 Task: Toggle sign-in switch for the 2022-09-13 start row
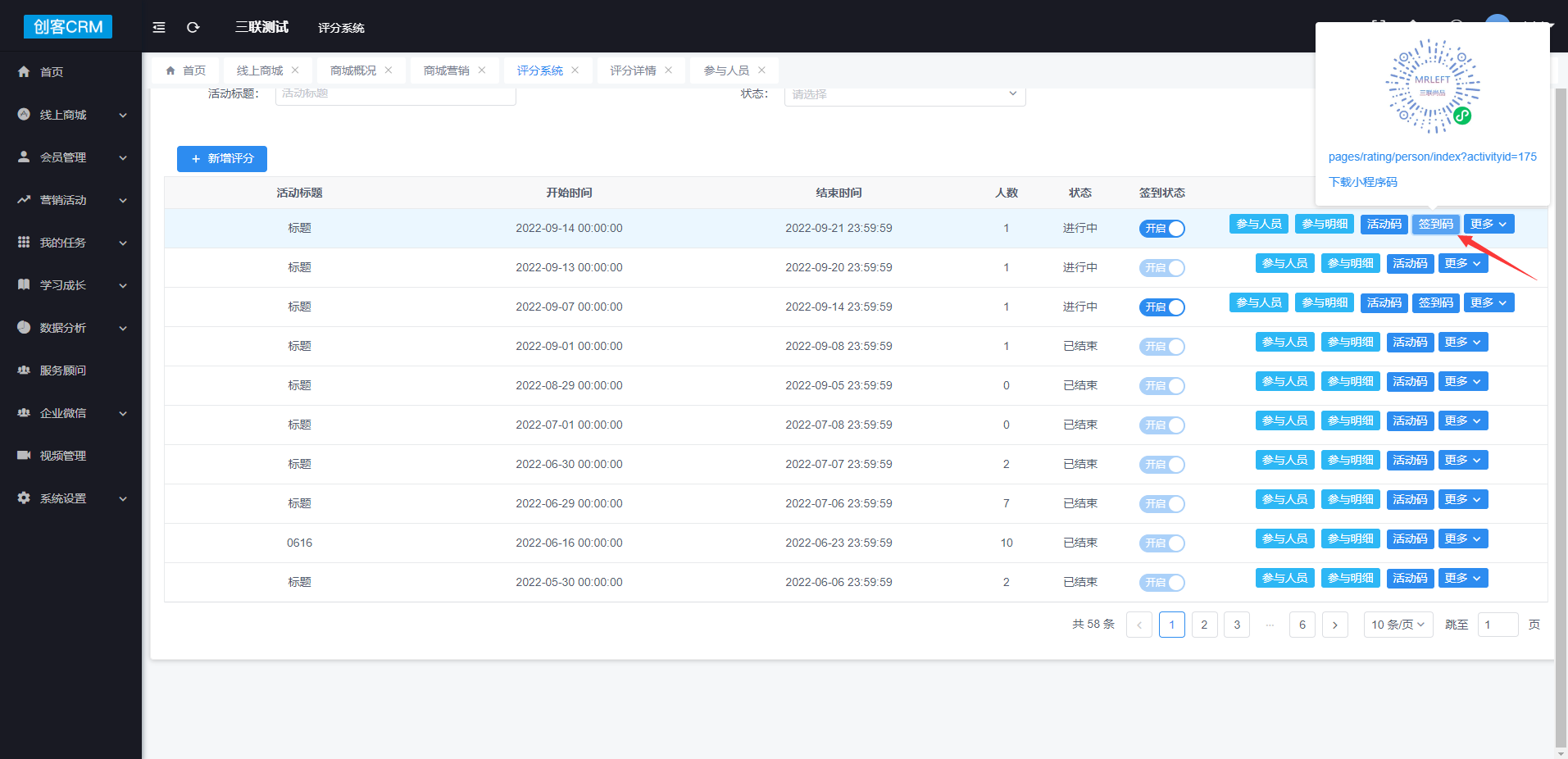1161,268
